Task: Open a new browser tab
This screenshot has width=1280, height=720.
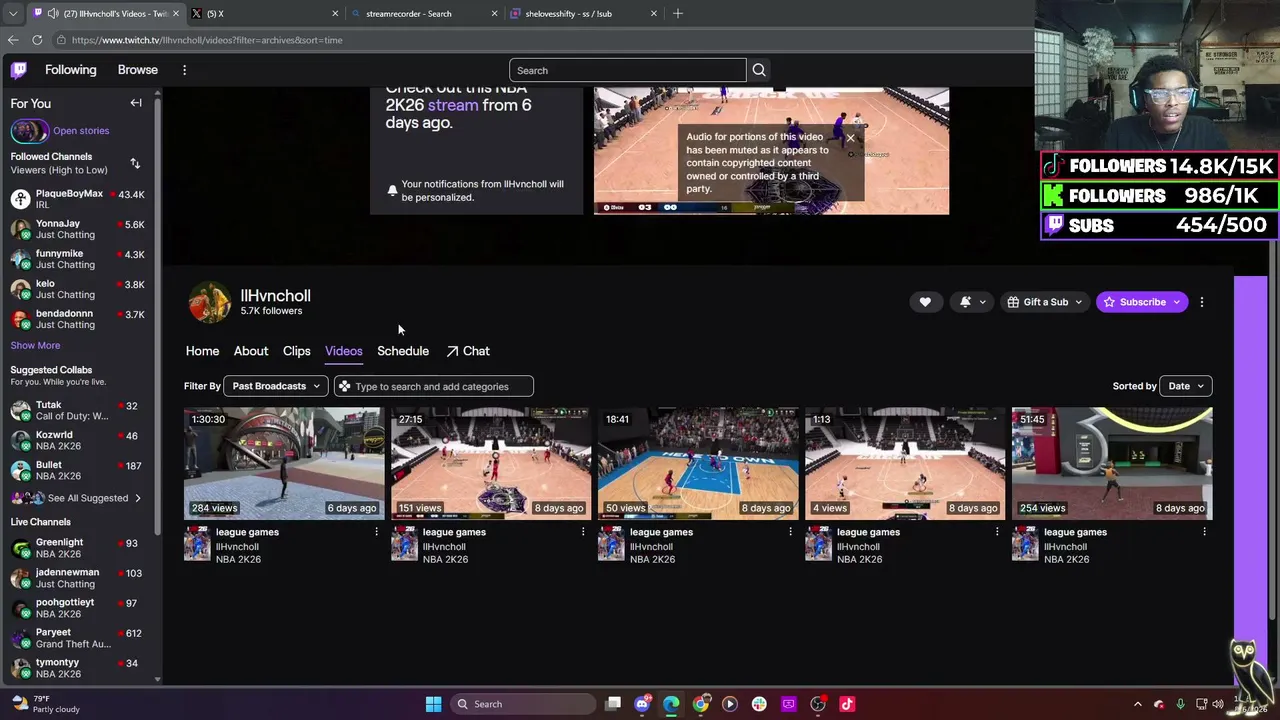Action: [678, 13]
